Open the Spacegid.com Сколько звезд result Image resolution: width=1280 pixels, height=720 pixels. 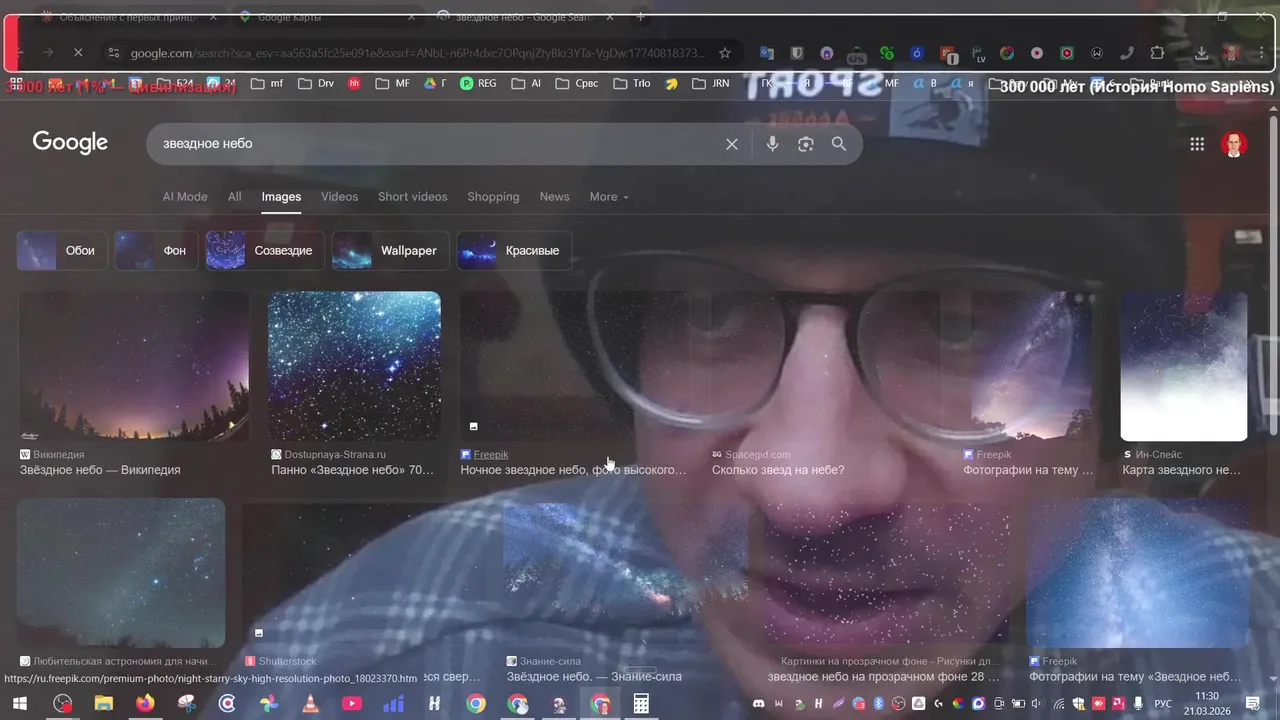point(778,470)
